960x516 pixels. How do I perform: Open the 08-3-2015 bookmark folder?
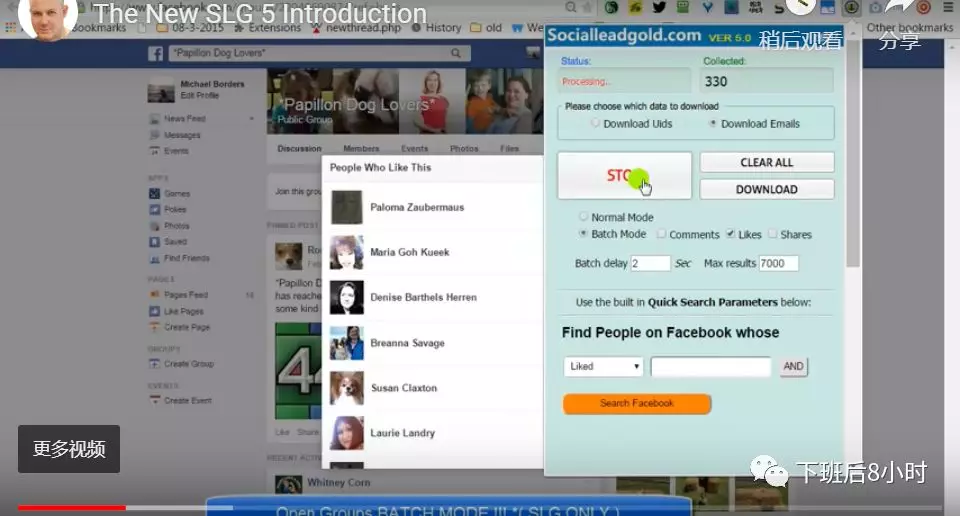click(x=191, y=28)
